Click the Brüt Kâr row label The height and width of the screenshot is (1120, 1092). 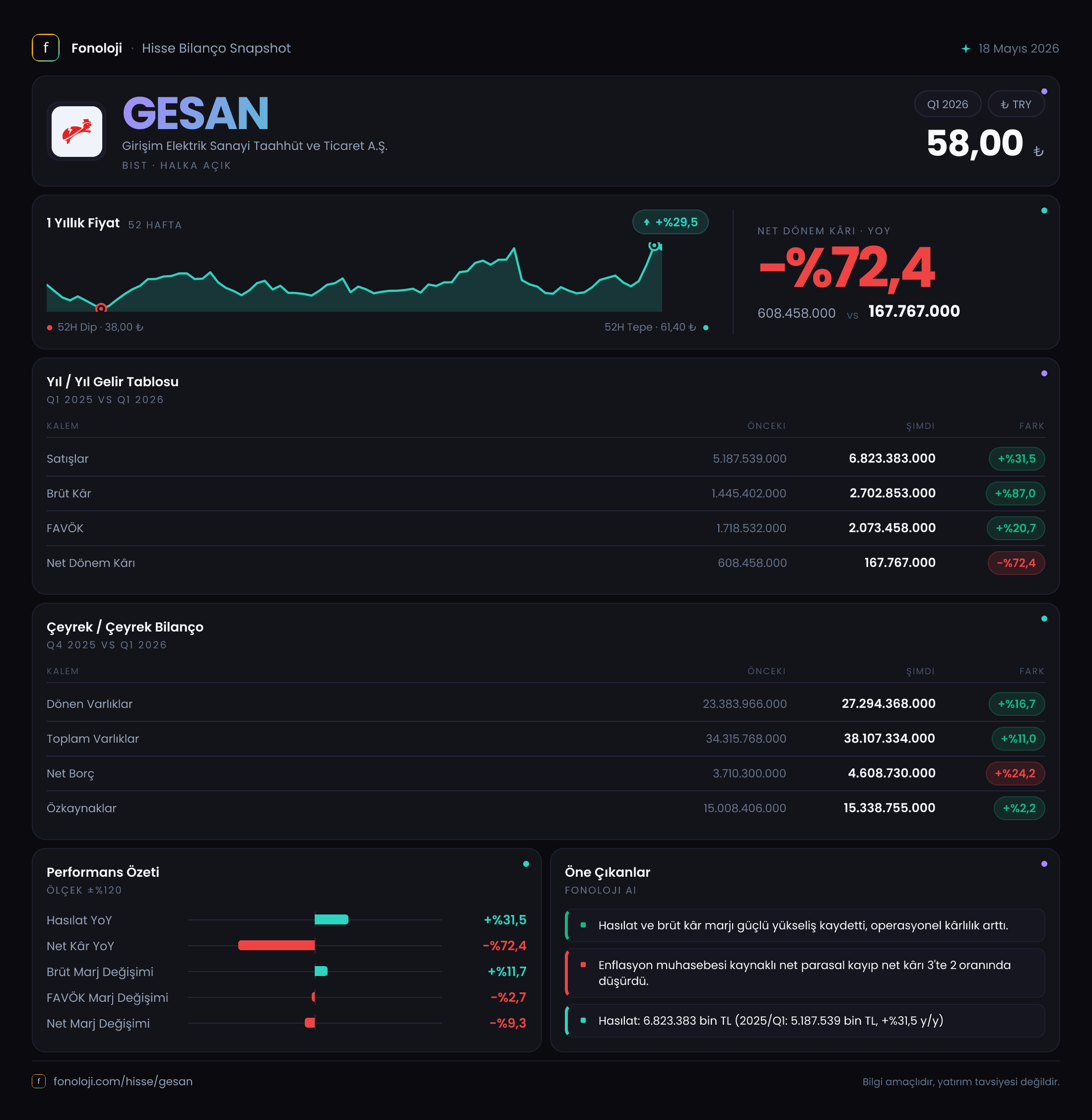[69, 493]
